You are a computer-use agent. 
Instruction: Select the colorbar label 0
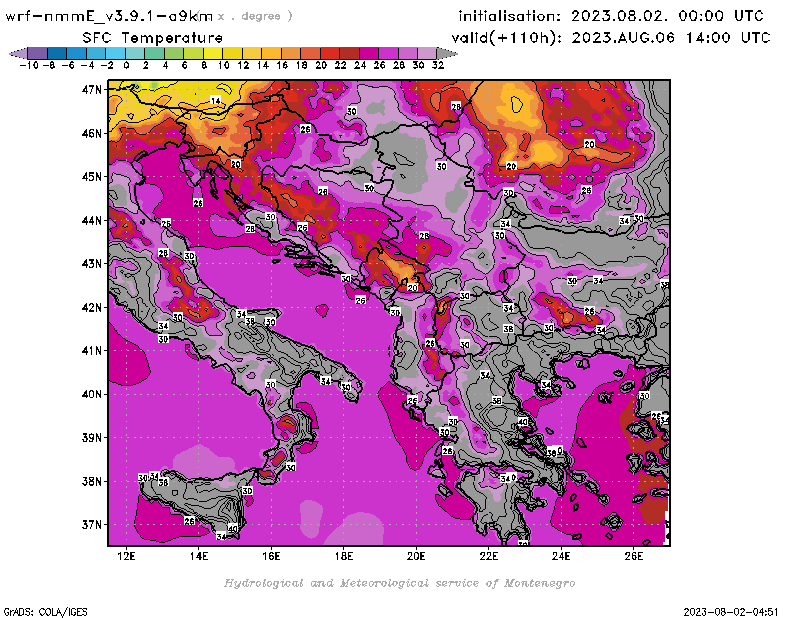coord(127,65)
